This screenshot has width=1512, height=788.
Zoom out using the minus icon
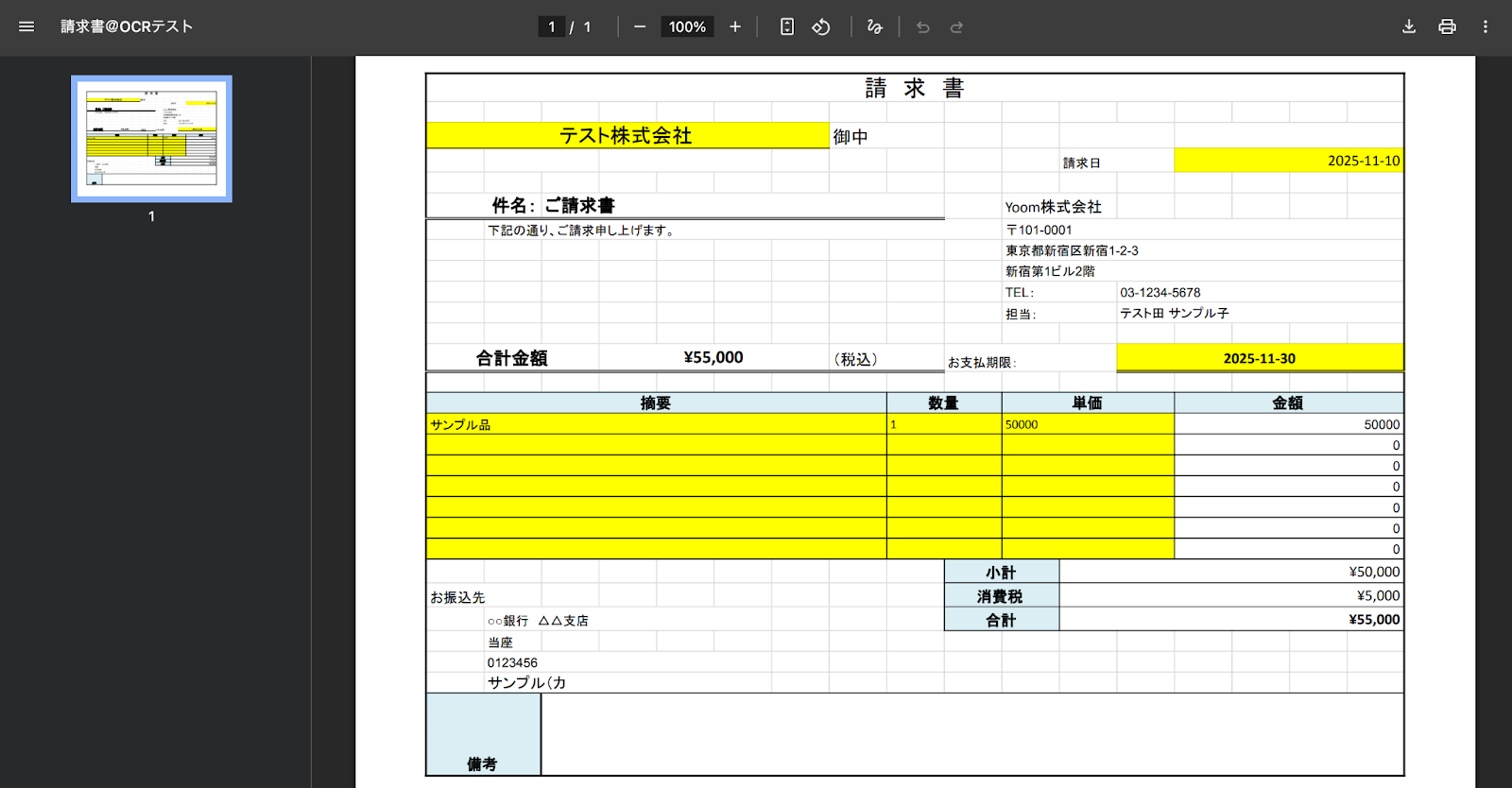[x=640, y=26]
